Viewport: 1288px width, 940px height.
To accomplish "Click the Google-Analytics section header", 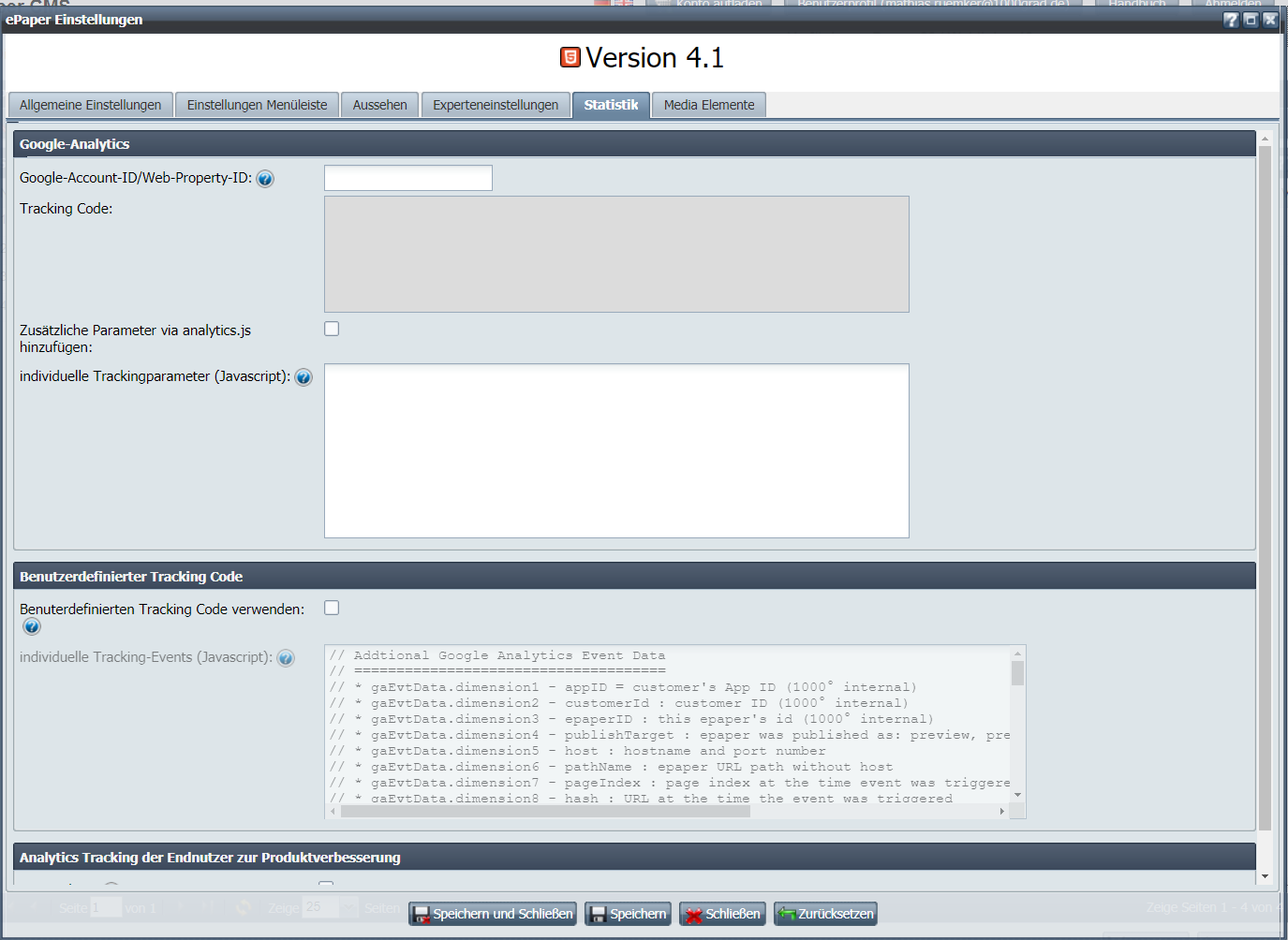I will coord(634,144).
